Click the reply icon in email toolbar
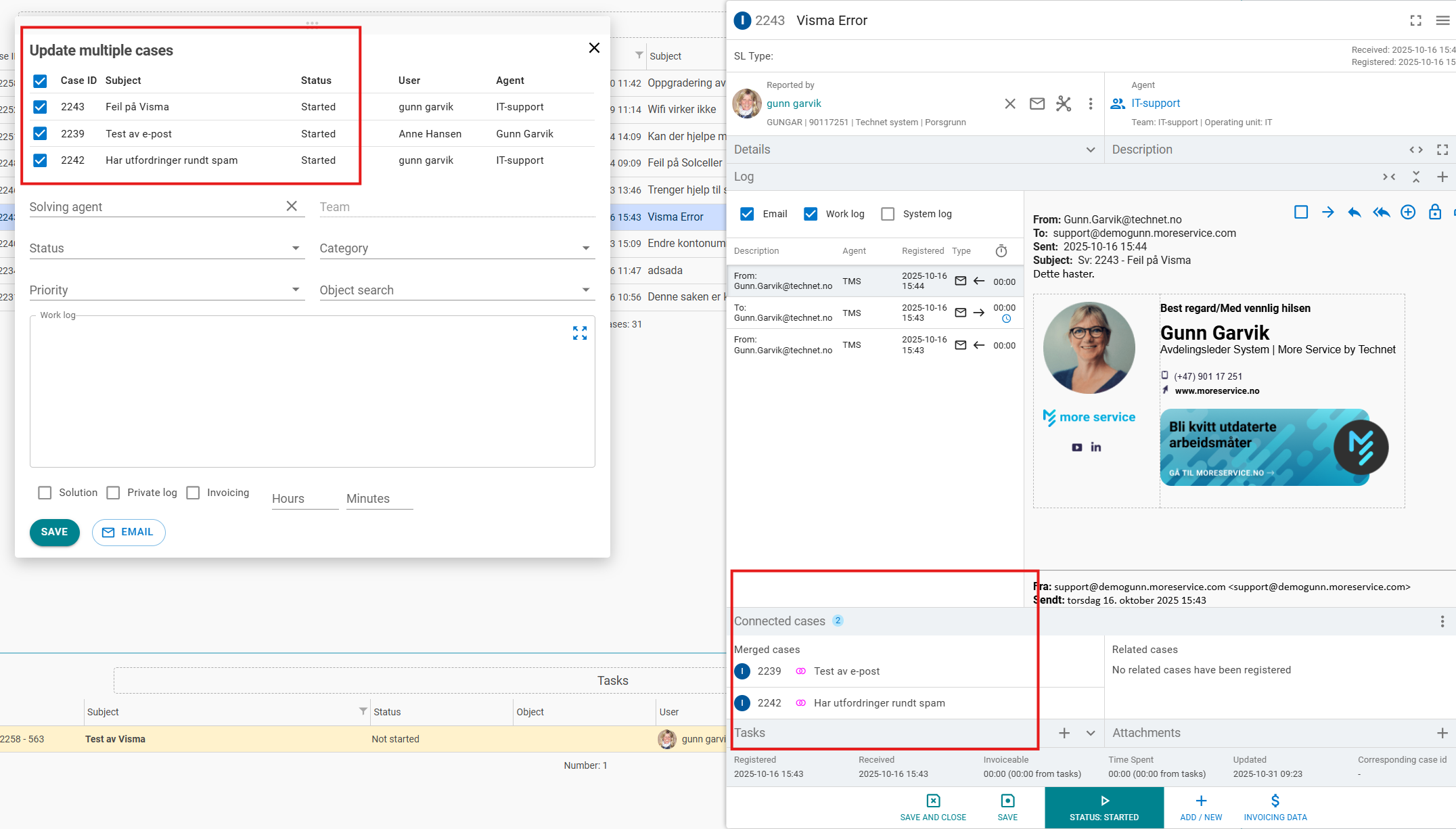 pos(1354,212)
